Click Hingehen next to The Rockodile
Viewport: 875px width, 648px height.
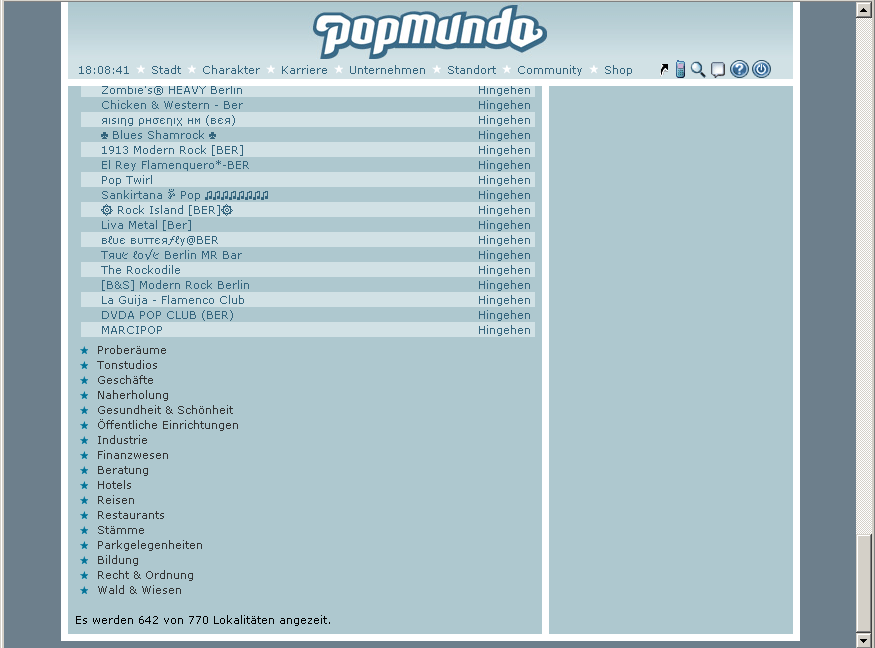504,270
